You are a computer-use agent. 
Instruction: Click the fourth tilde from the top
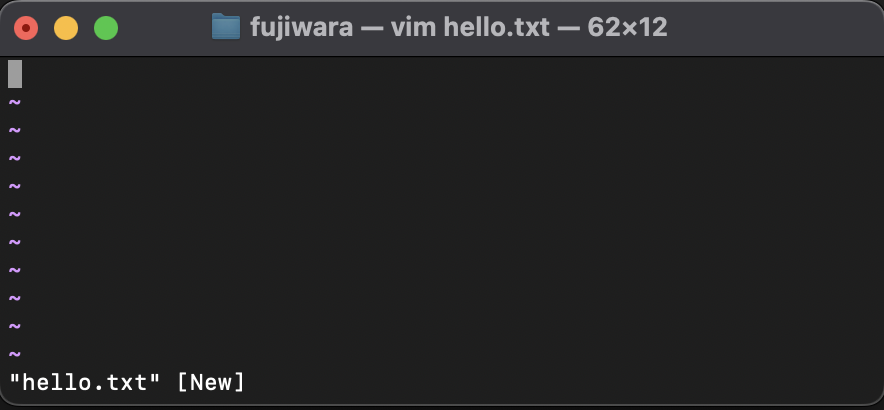point(15,186)
